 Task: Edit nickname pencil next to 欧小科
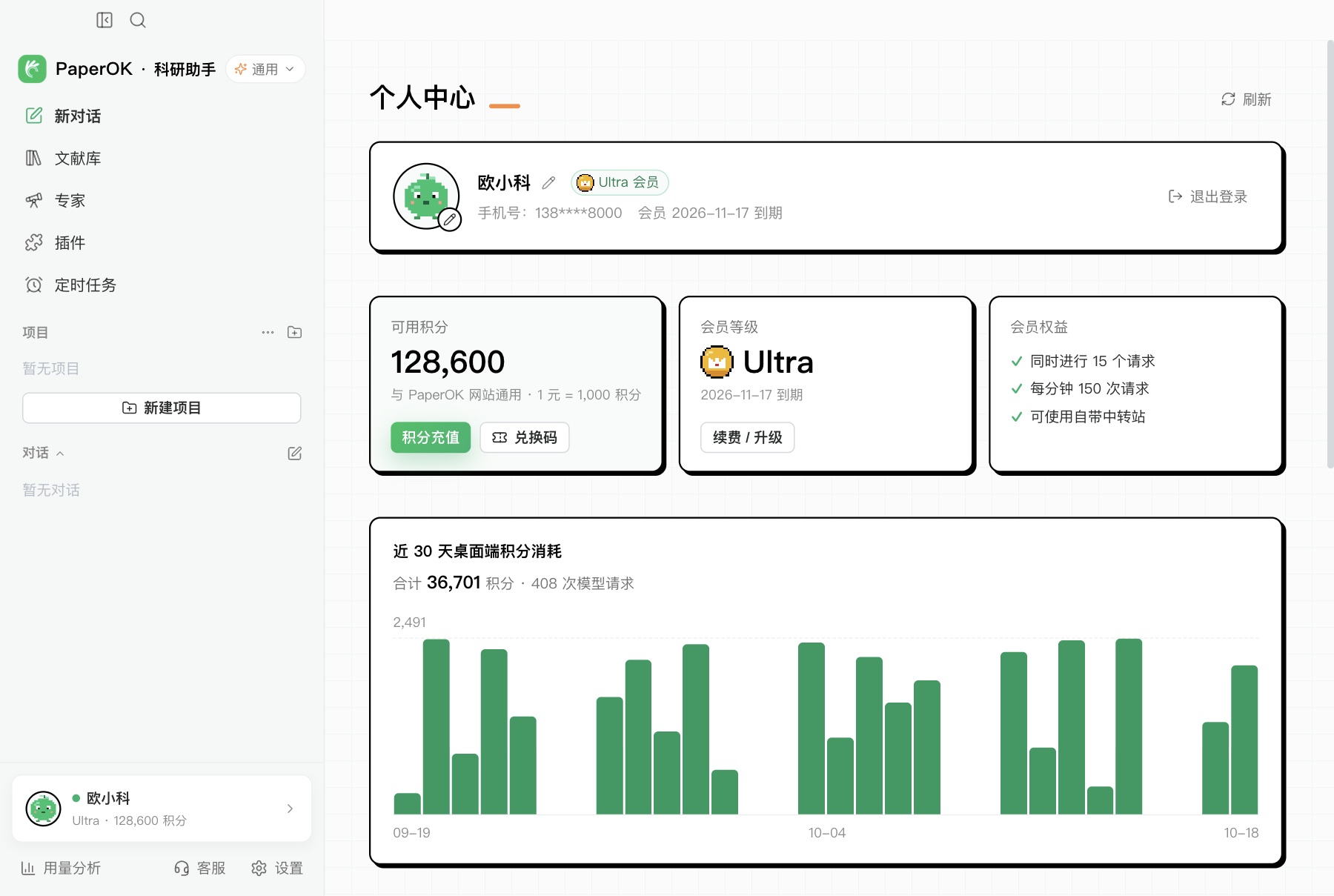click(548, 182)
